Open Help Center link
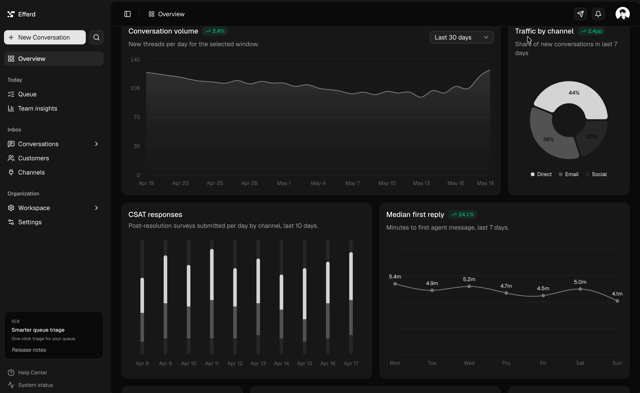 [x=32, y=373]
